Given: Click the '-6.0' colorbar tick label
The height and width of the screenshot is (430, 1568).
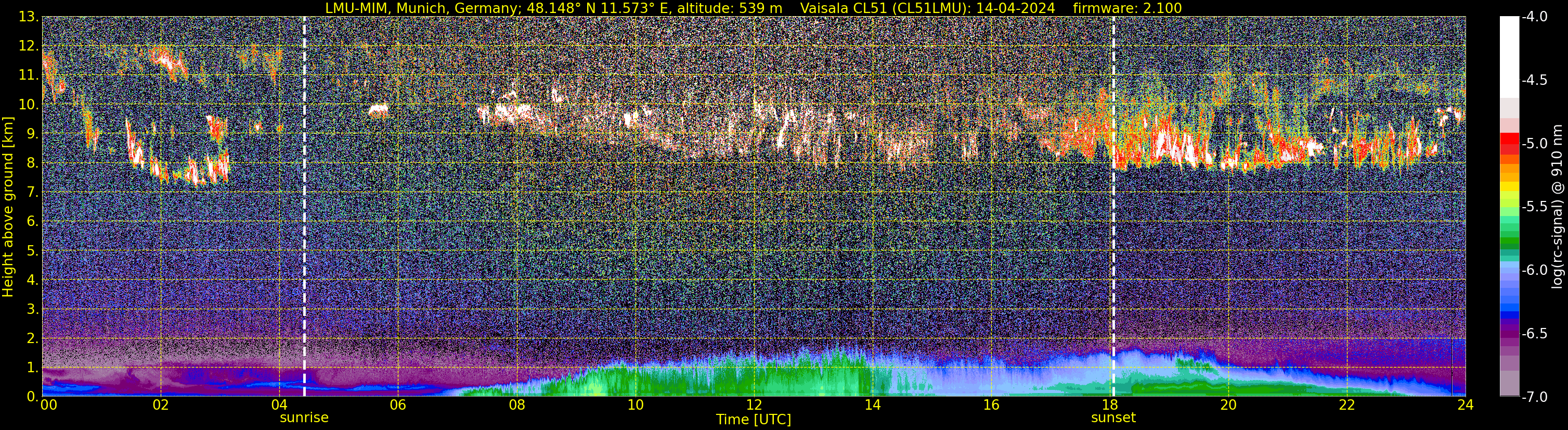Looking at the screenshot, I should [1534, 270].
